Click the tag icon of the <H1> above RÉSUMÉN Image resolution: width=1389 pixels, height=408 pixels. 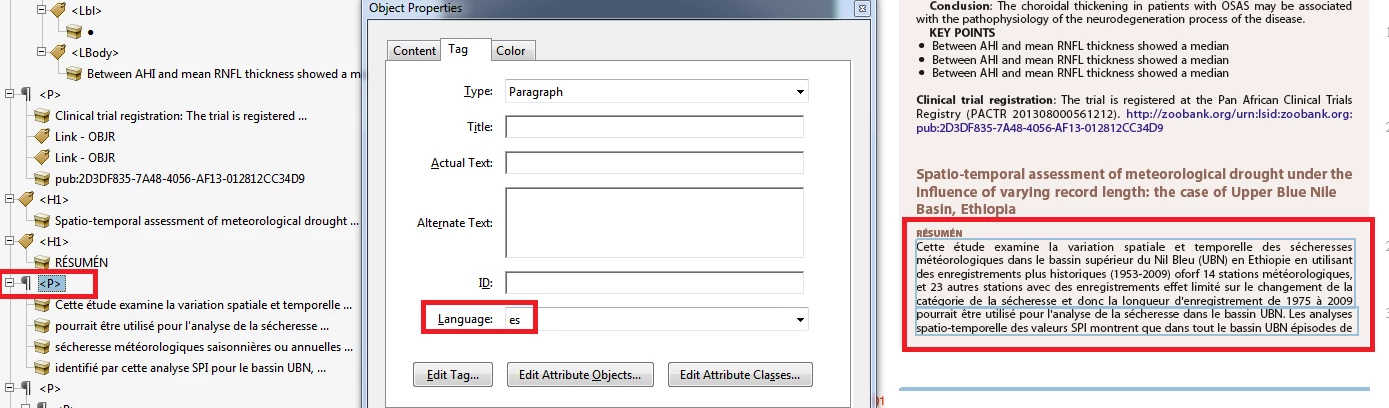[x=26, y=242]
